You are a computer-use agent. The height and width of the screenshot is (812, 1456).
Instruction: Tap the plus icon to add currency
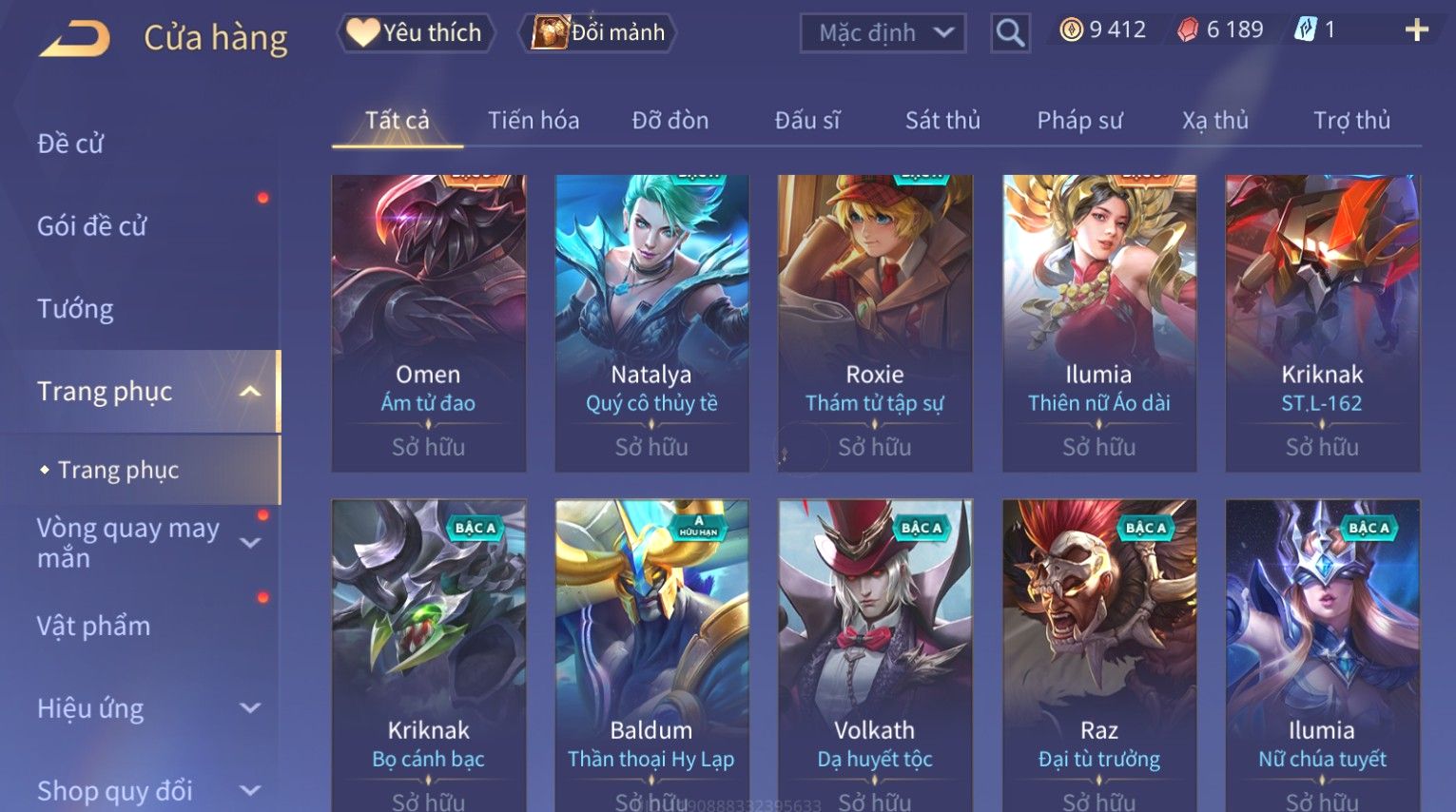(1417, 30)
